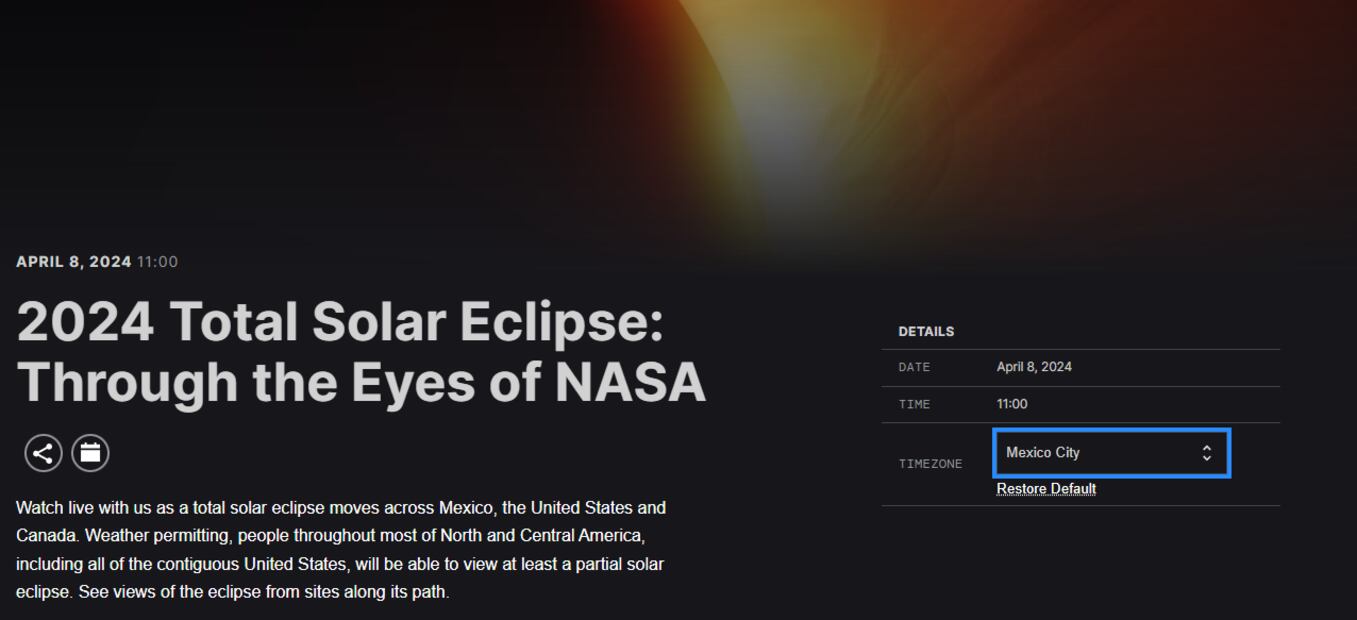Click the 11:00 value in the details table
Screen dimensions: 1357x620
[x=1012, y=404]
